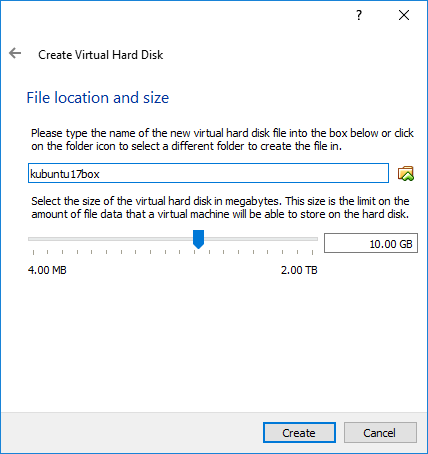The width and height of the screenshot is (428, 454).
Task: Click the 2.00 TB maximum label
Action: [299, 270]
